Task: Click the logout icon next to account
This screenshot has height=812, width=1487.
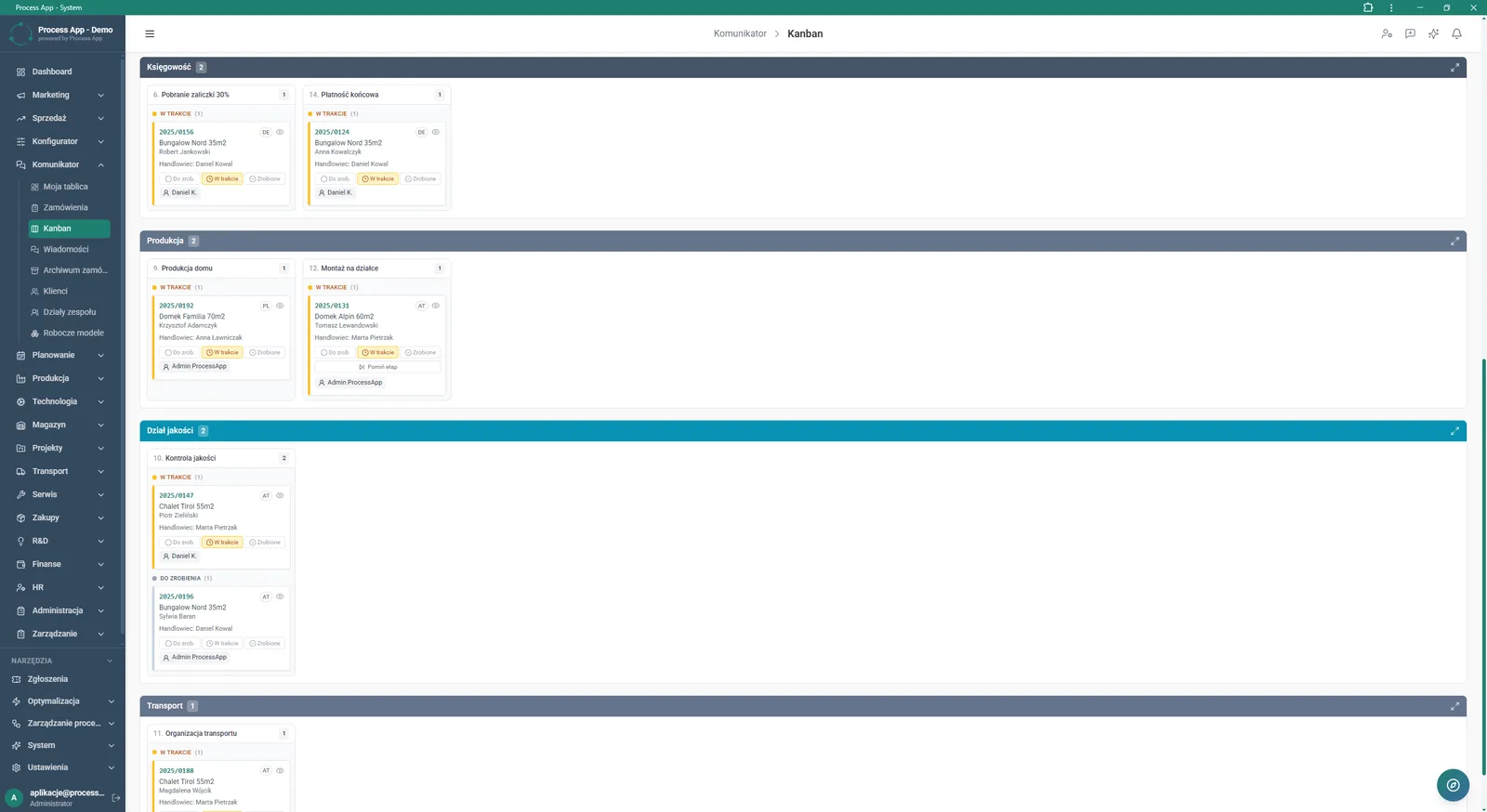Action: click(x=116, y=797)
